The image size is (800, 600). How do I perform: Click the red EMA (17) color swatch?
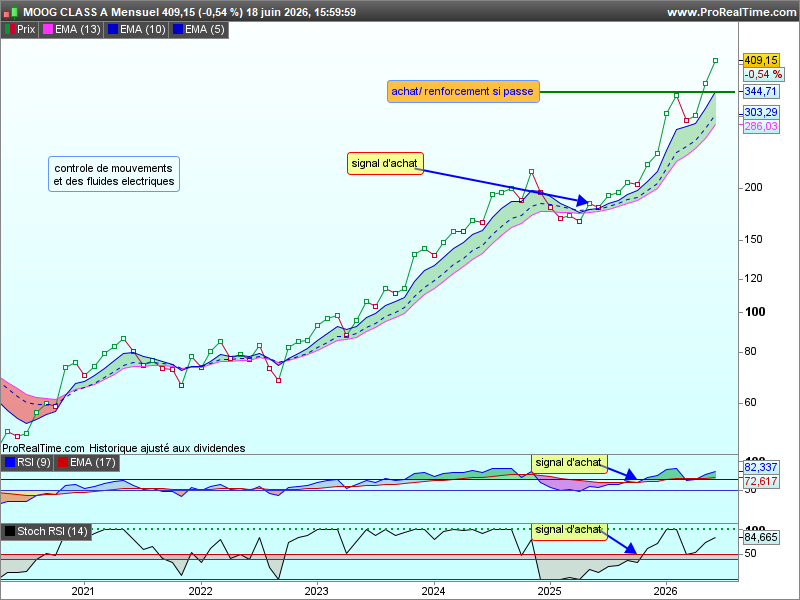[63, 462]
